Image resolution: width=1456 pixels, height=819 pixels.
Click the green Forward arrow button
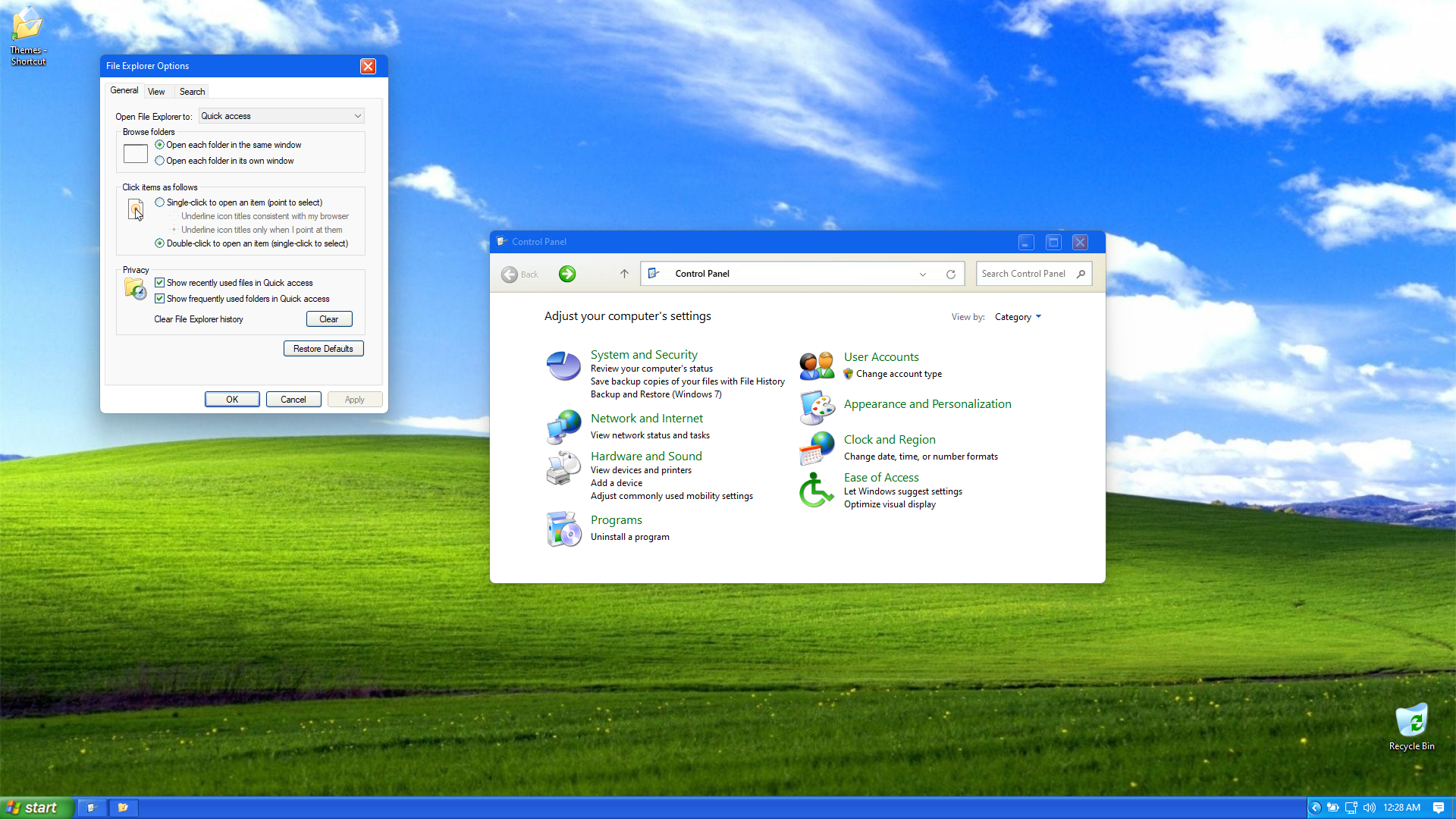point(567,274)
